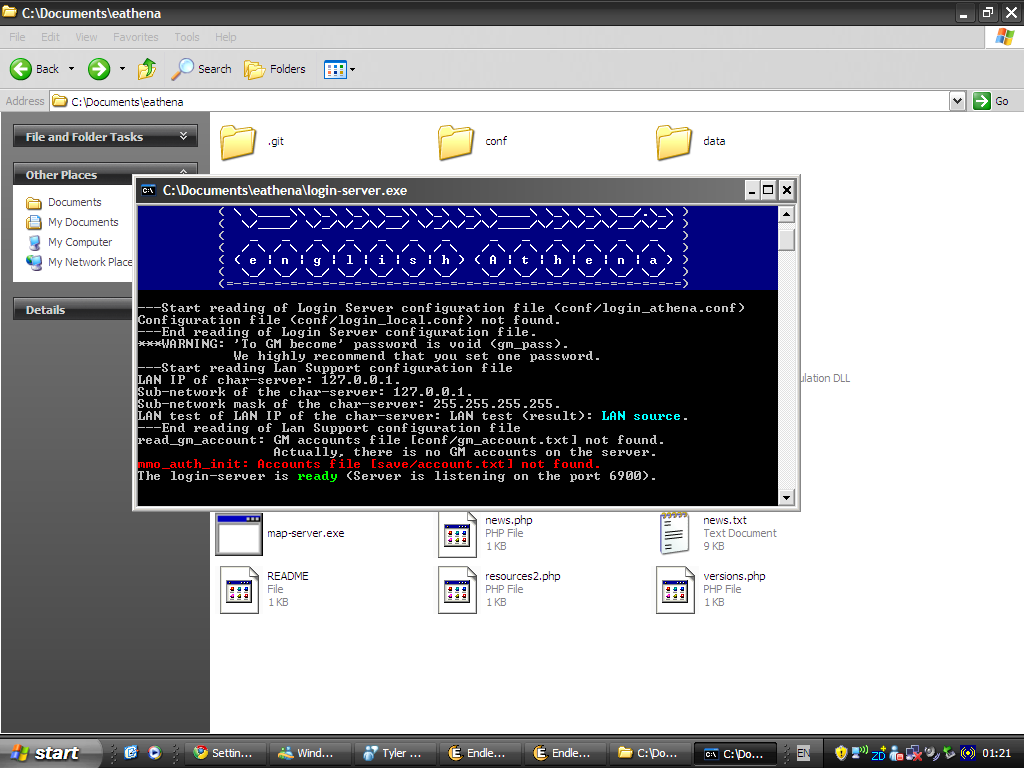1024x768 pixels.
Task: Click the Back navigation arrow icon
Action: [22, 69]
